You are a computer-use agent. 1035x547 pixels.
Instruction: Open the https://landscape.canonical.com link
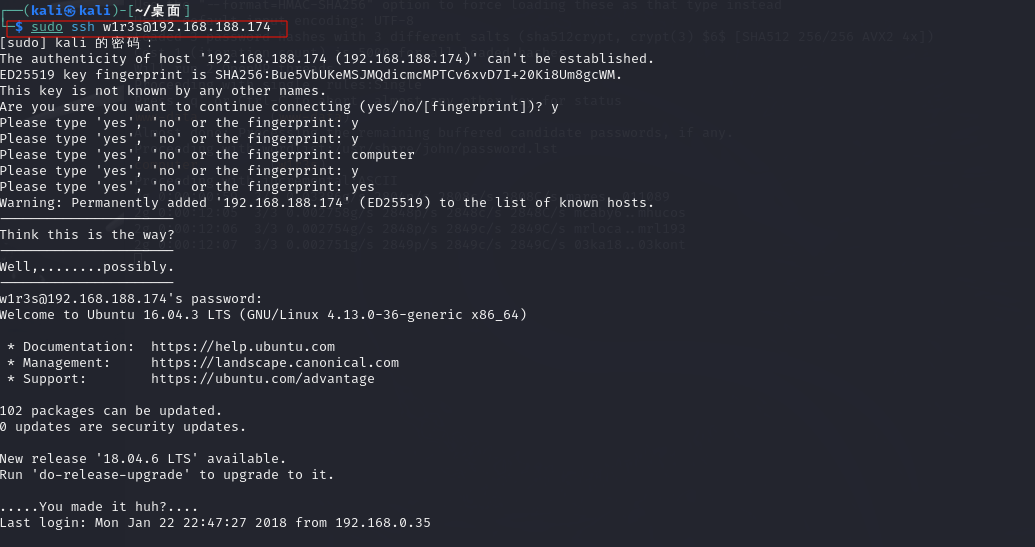coord(275,362)
